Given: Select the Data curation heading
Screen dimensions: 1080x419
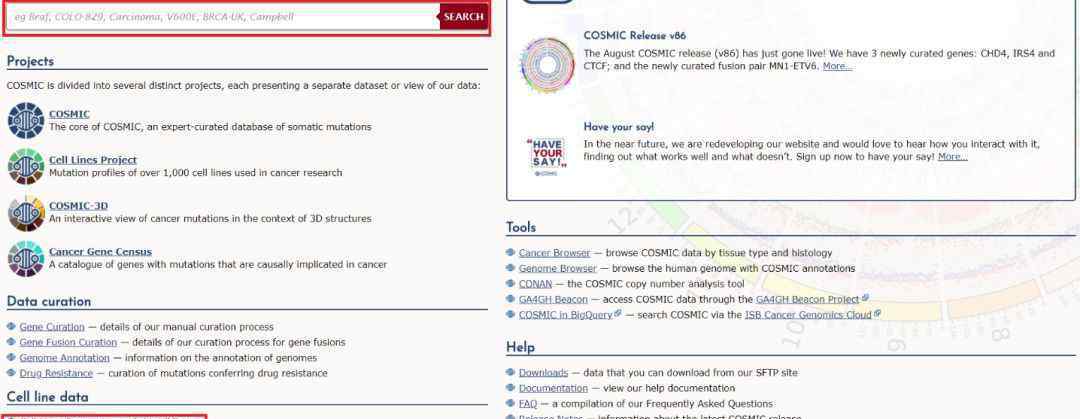Looking at the screenshot, I should point(49,302).
